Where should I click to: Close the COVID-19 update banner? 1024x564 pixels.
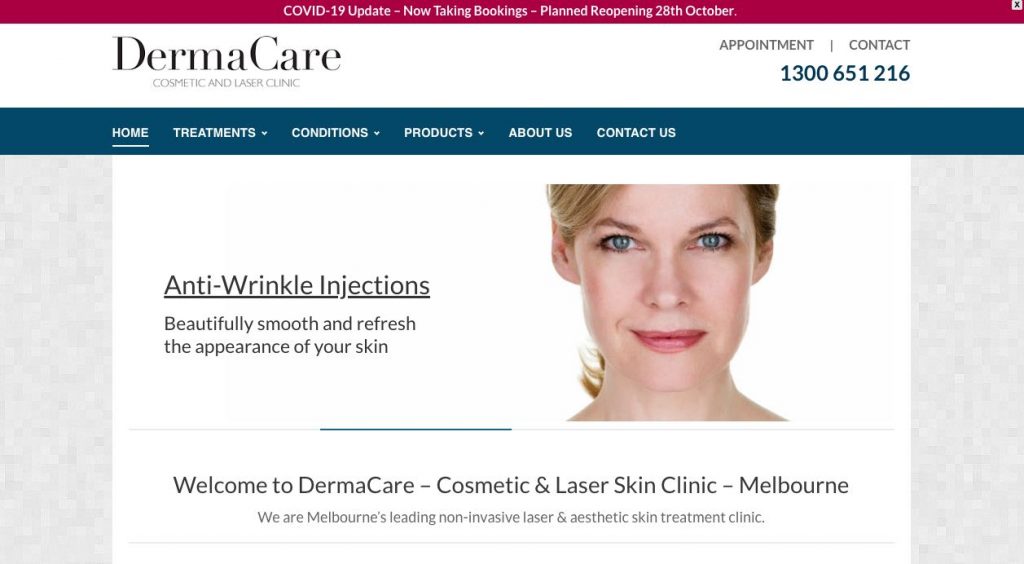[1017, 5]
